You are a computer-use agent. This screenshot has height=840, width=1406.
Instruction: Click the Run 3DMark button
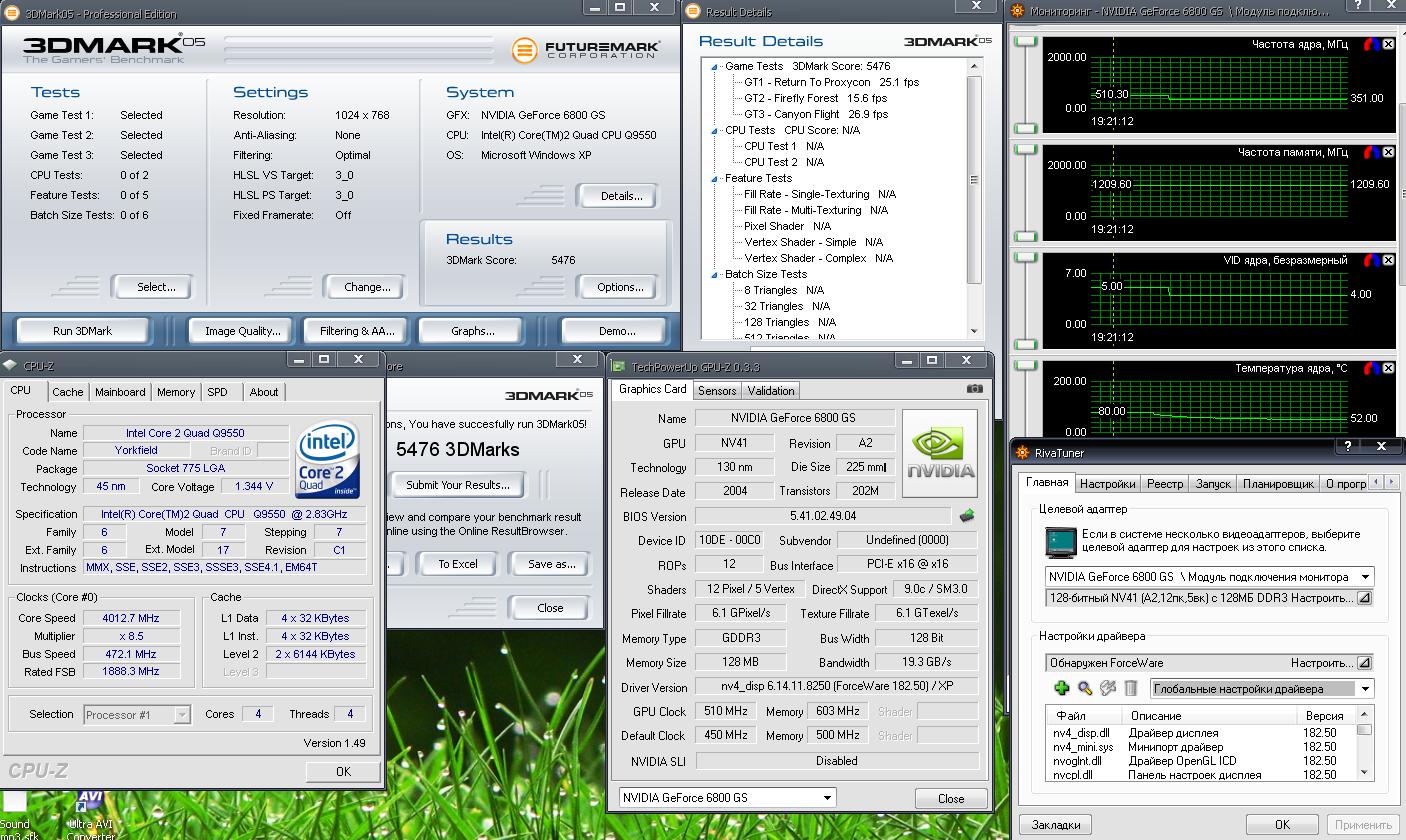tap(82, 331)
